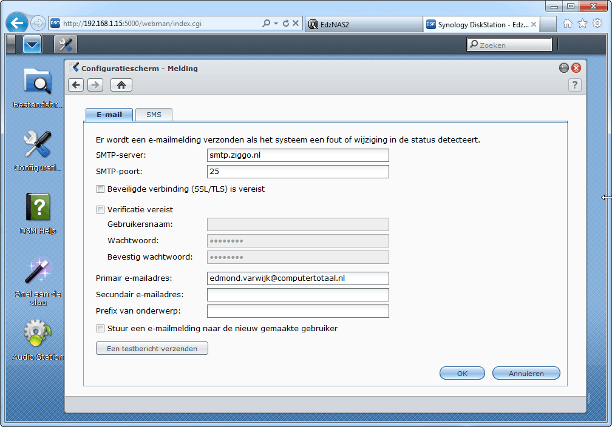Screen dimensions: 612x427
Task: Open the DSM main menu button
Action: tap(32, 45)
